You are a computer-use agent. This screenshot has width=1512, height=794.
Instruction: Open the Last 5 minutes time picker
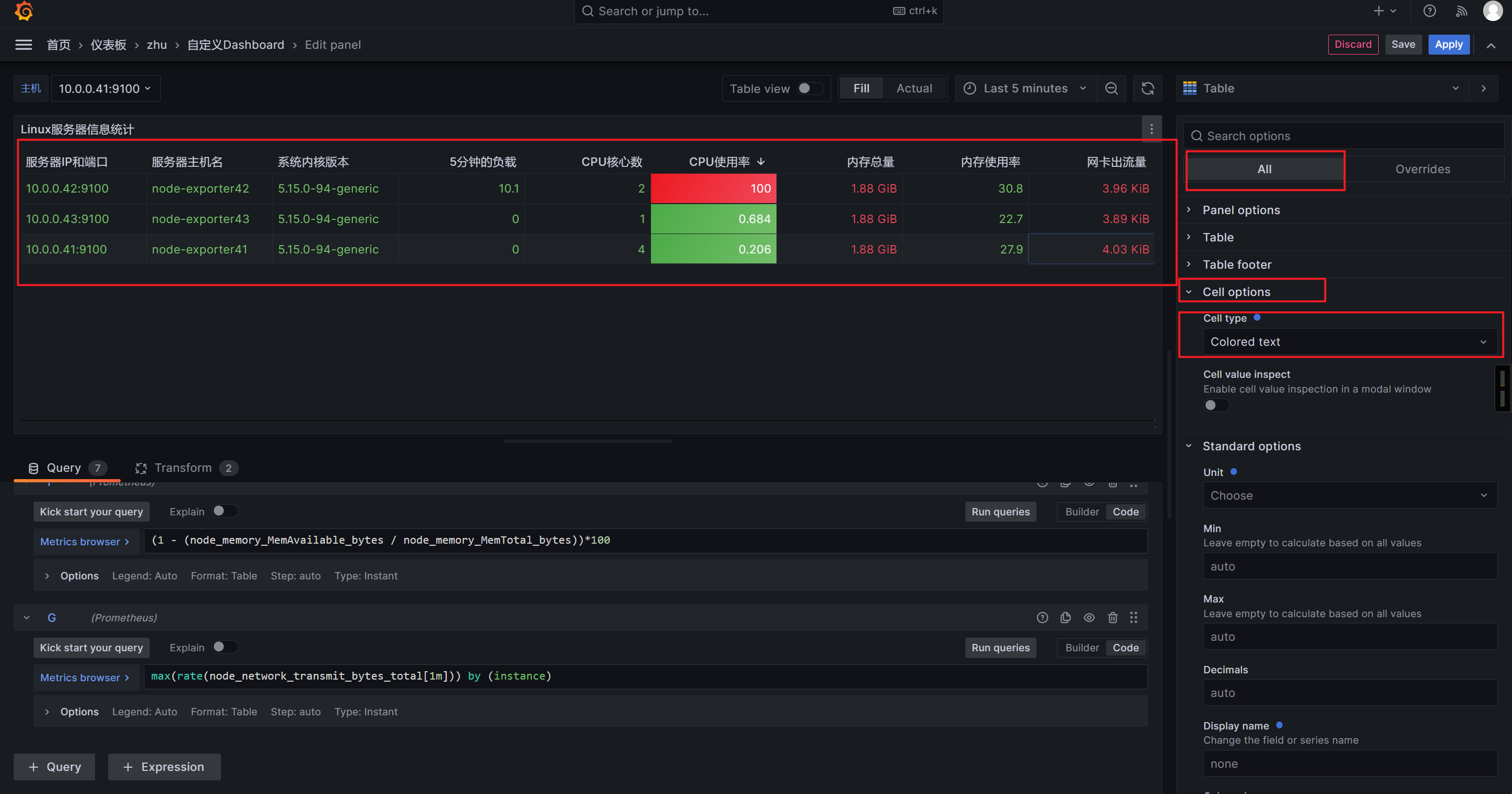pos(1025,89)
